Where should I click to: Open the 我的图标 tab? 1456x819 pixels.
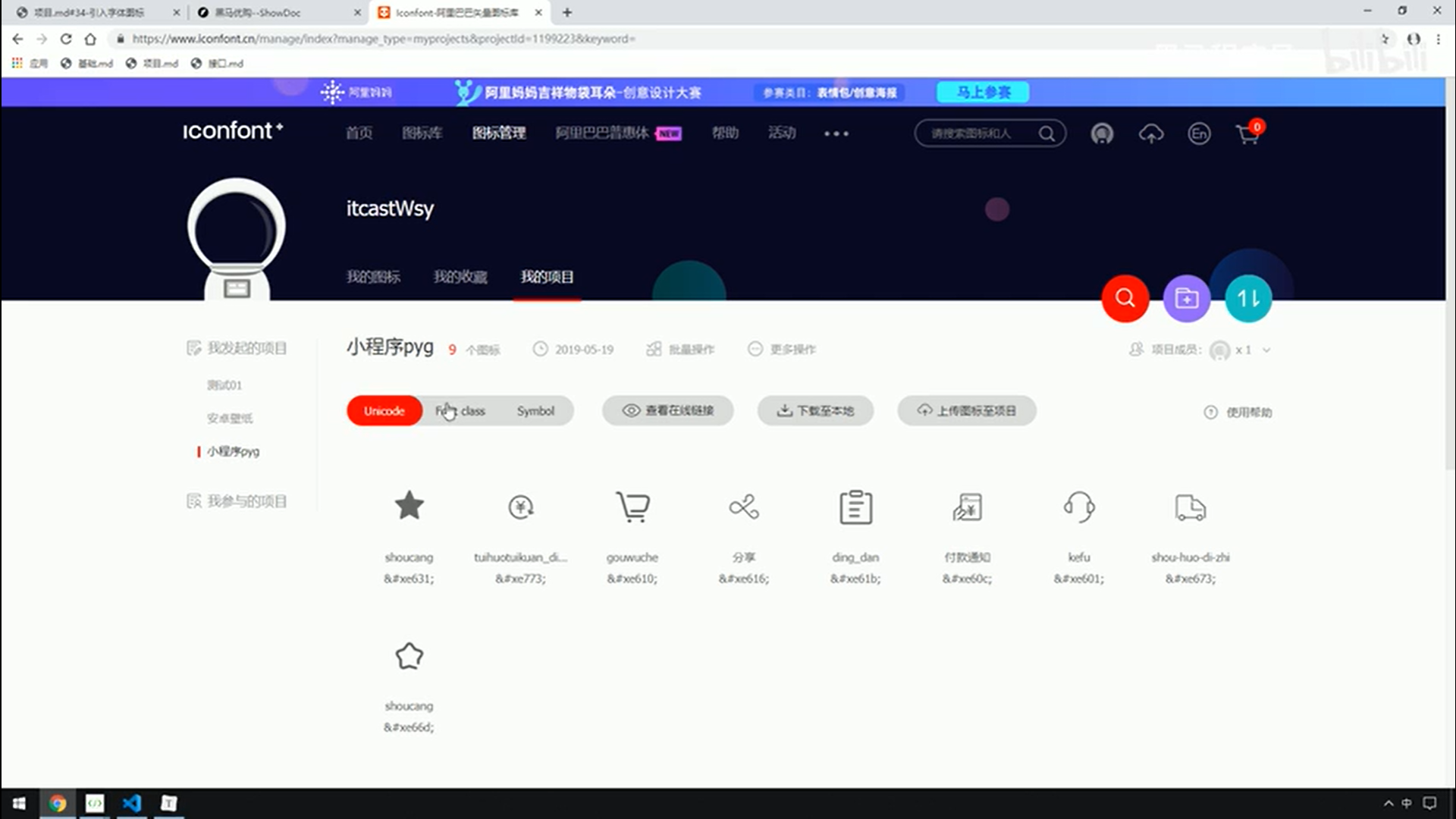pos(373,277)
